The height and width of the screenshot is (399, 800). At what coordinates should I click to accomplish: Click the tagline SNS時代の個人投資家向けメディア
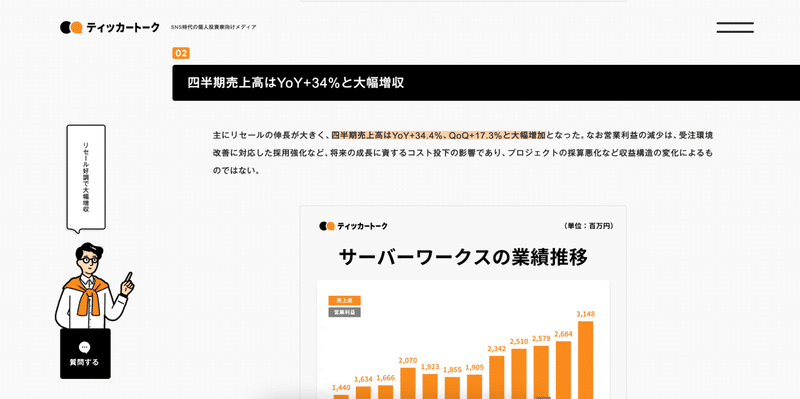214,27
